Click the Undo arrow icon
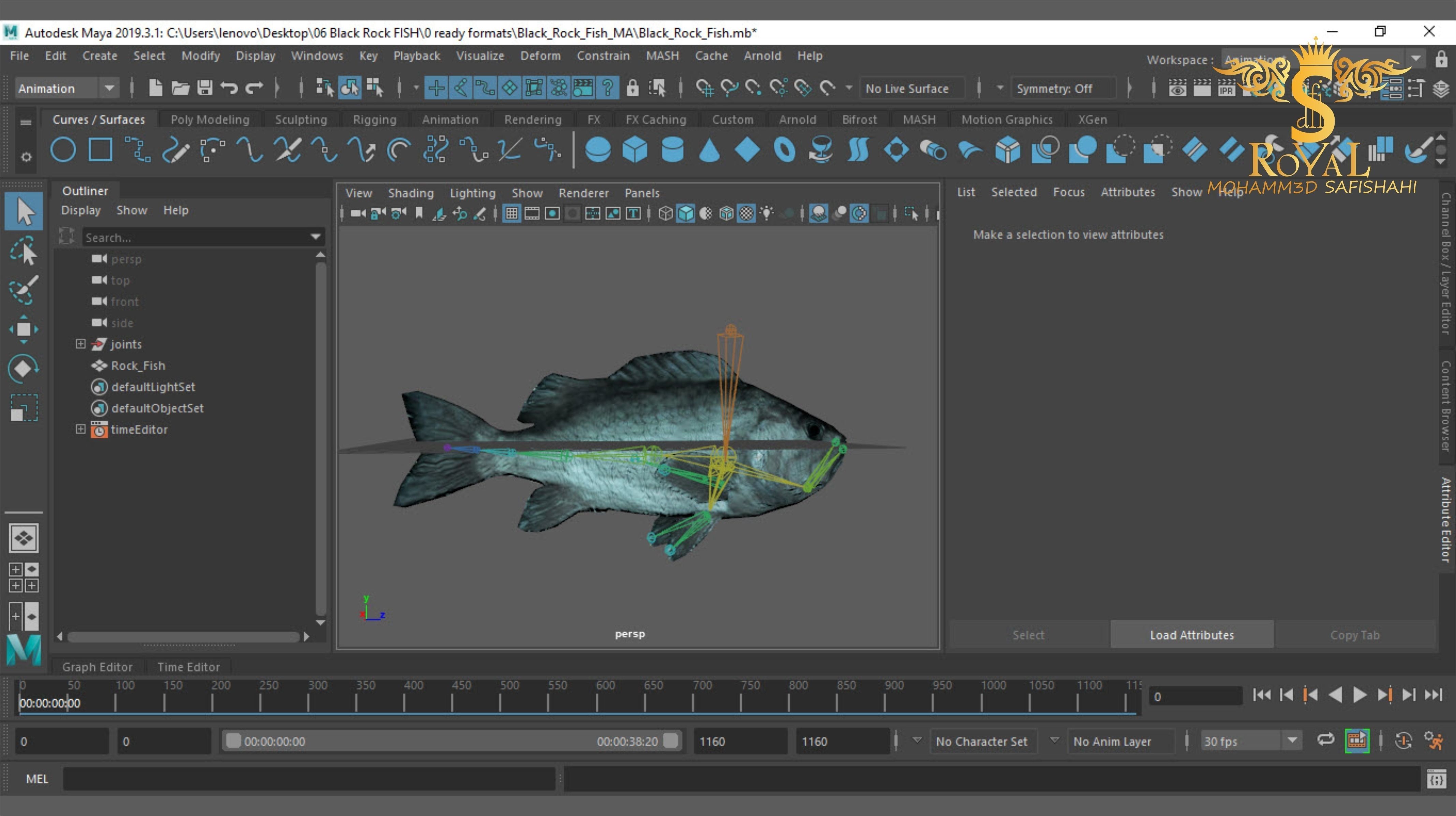This screenshot has width=1456, height=816. point(229,88)
